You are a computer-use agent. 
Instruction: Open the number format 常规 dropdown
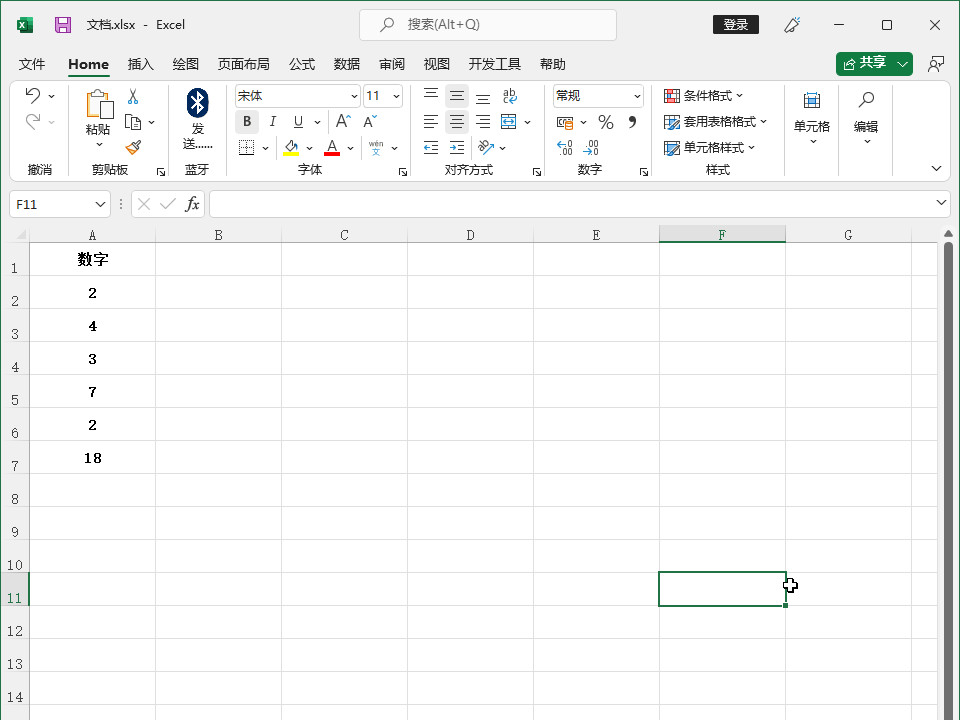(637, 96)
